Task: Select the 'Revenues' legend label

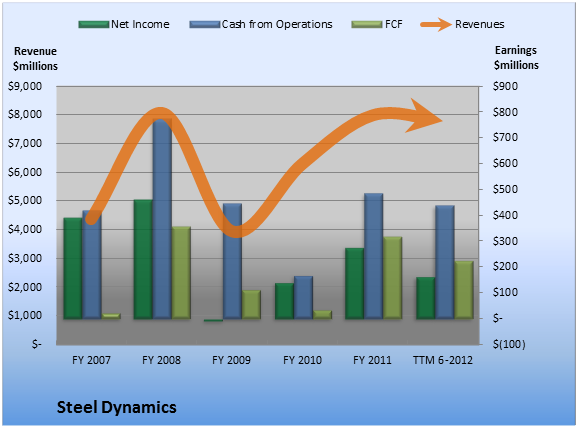Action: point(479,24)
